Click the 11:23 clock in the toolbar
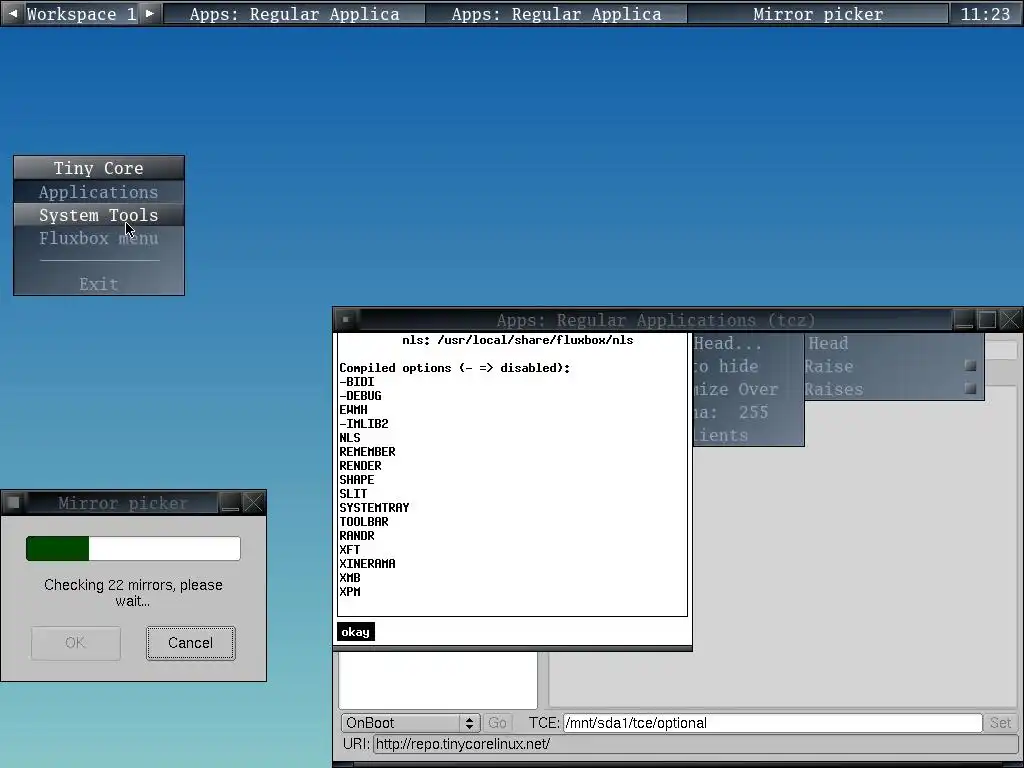This screenshot has height=768, width=1024. click(985, 14)
